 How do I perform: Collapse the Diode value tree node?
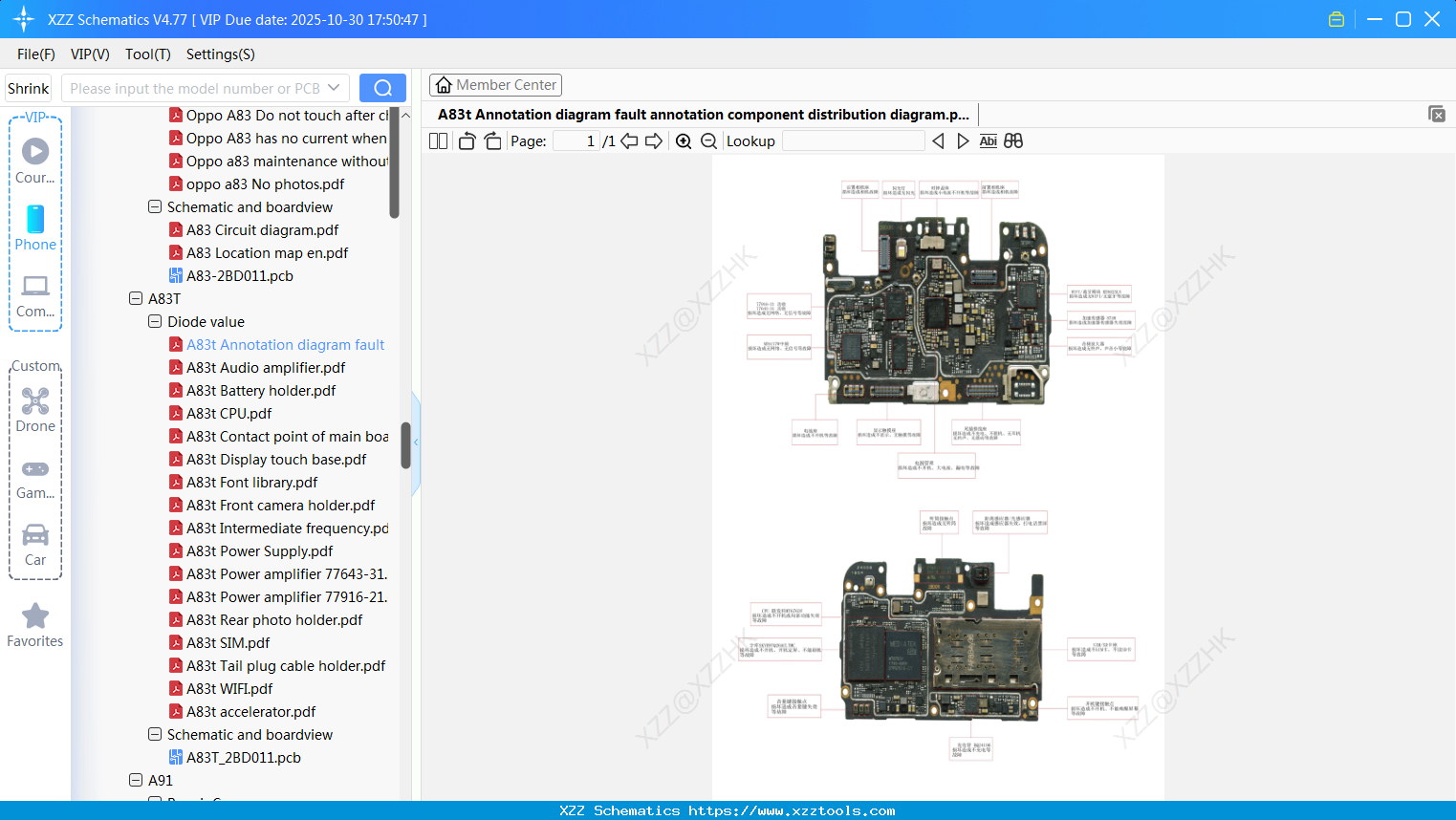[155, 321]
